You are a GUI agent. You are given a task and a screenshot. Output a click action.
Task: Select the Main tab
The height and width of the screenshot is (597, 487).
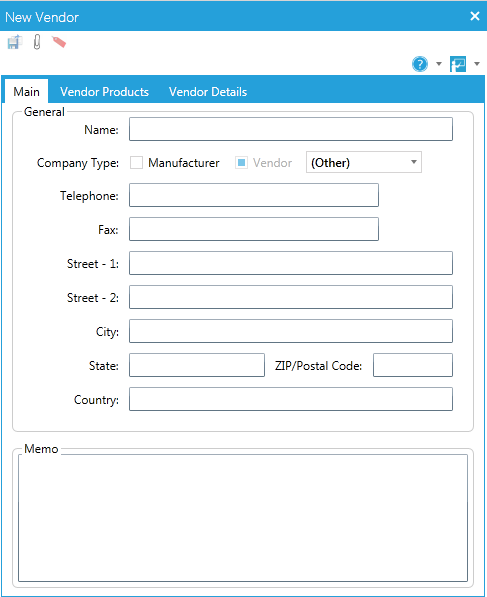click(x=26, y=92)
